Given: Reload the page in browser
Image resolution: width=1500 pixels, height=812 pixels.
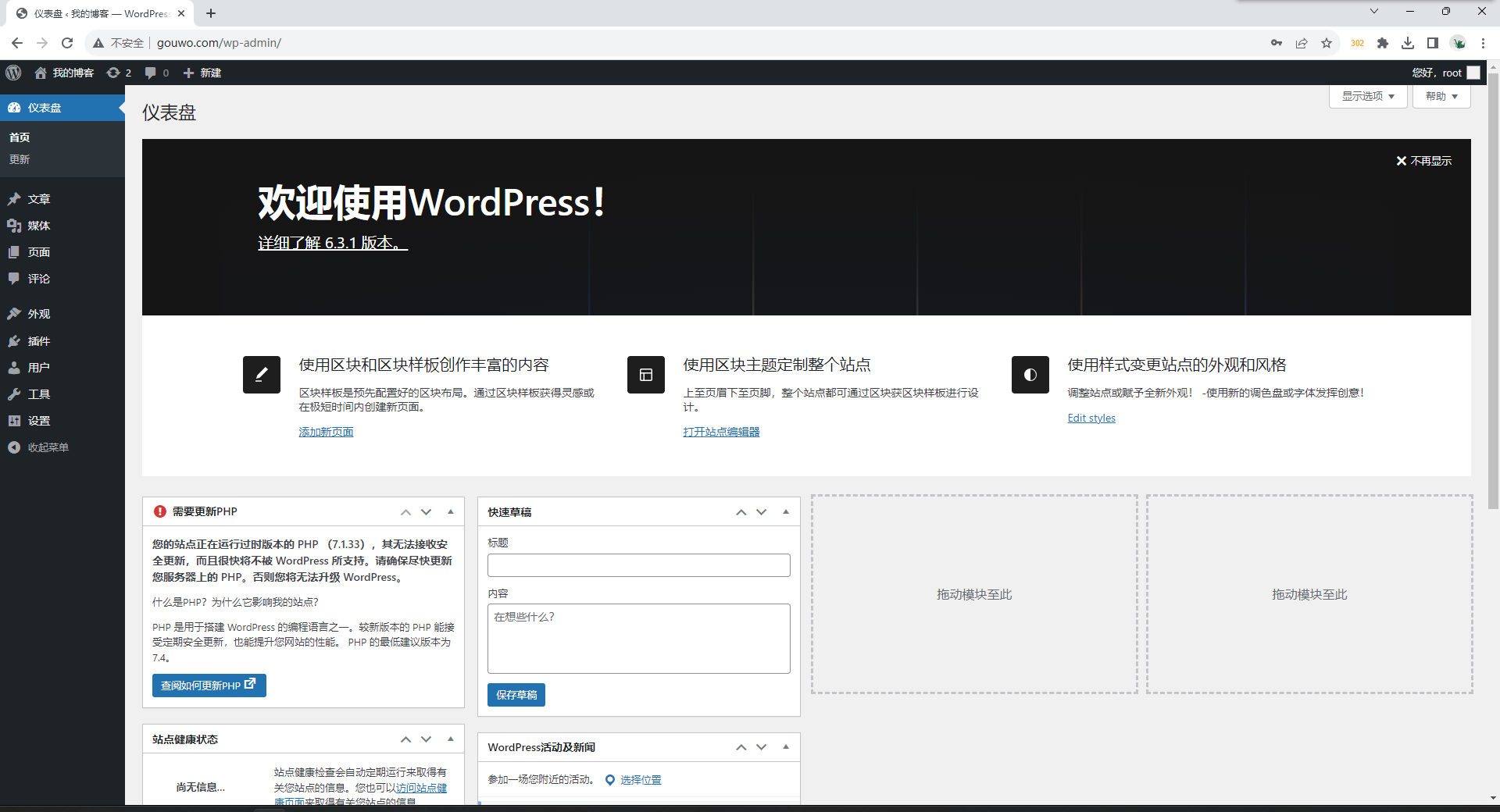Looking at the screenshot, I should pos(67,43).
